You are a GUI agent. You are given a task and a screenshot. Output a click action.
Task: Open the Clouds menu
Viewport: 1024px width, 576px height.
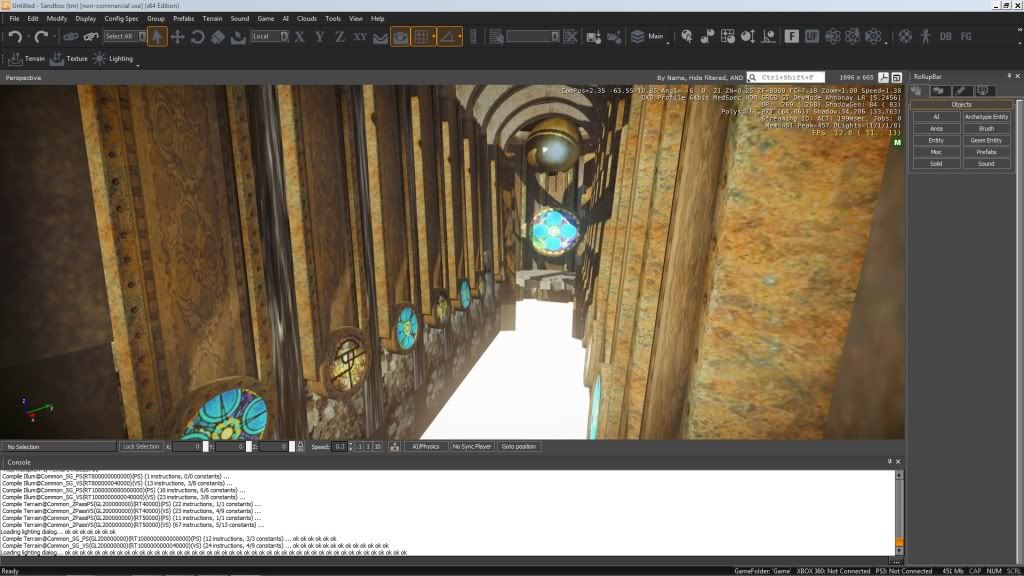coord(306,18)
